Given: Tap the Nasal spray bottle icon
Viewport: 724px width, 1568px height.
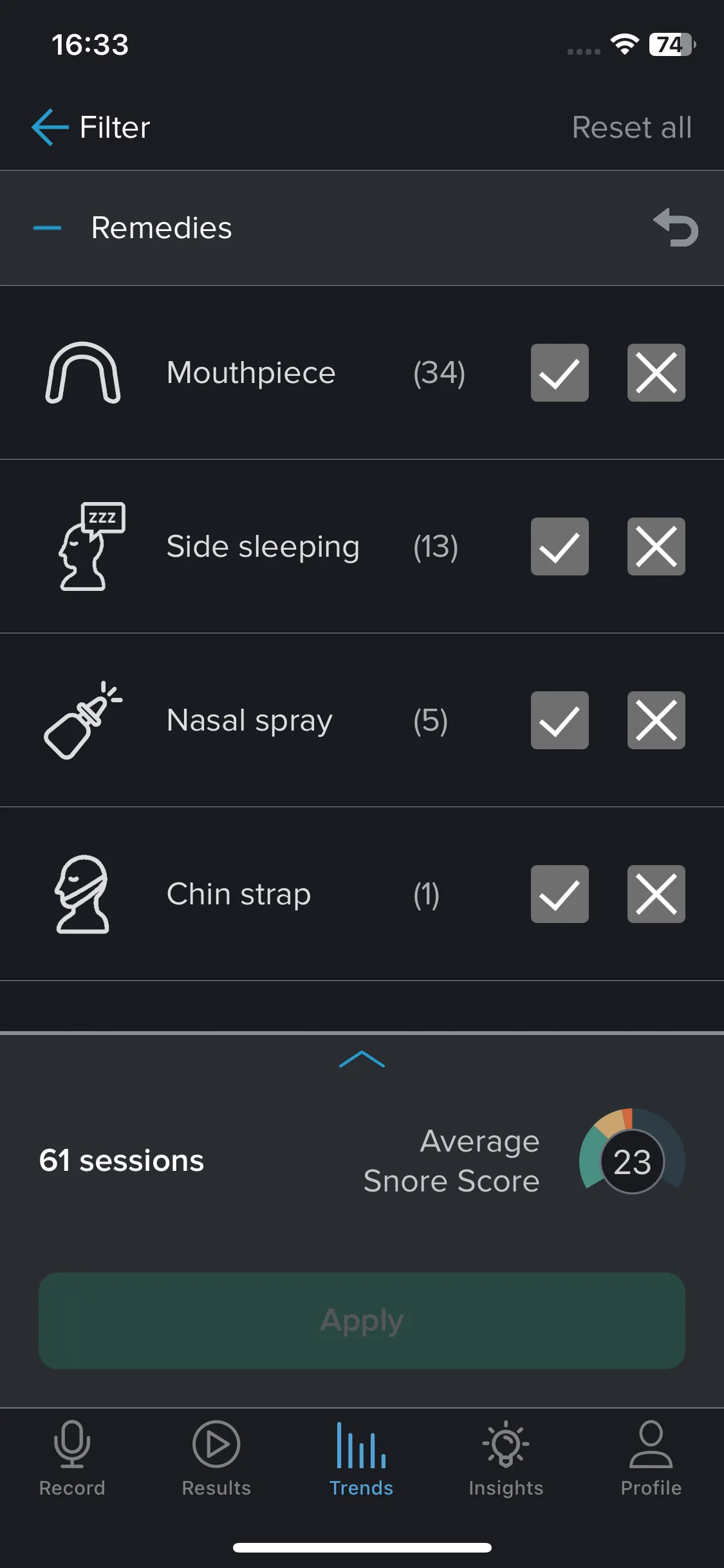Looking at the screenshot, I should [83, 720].
